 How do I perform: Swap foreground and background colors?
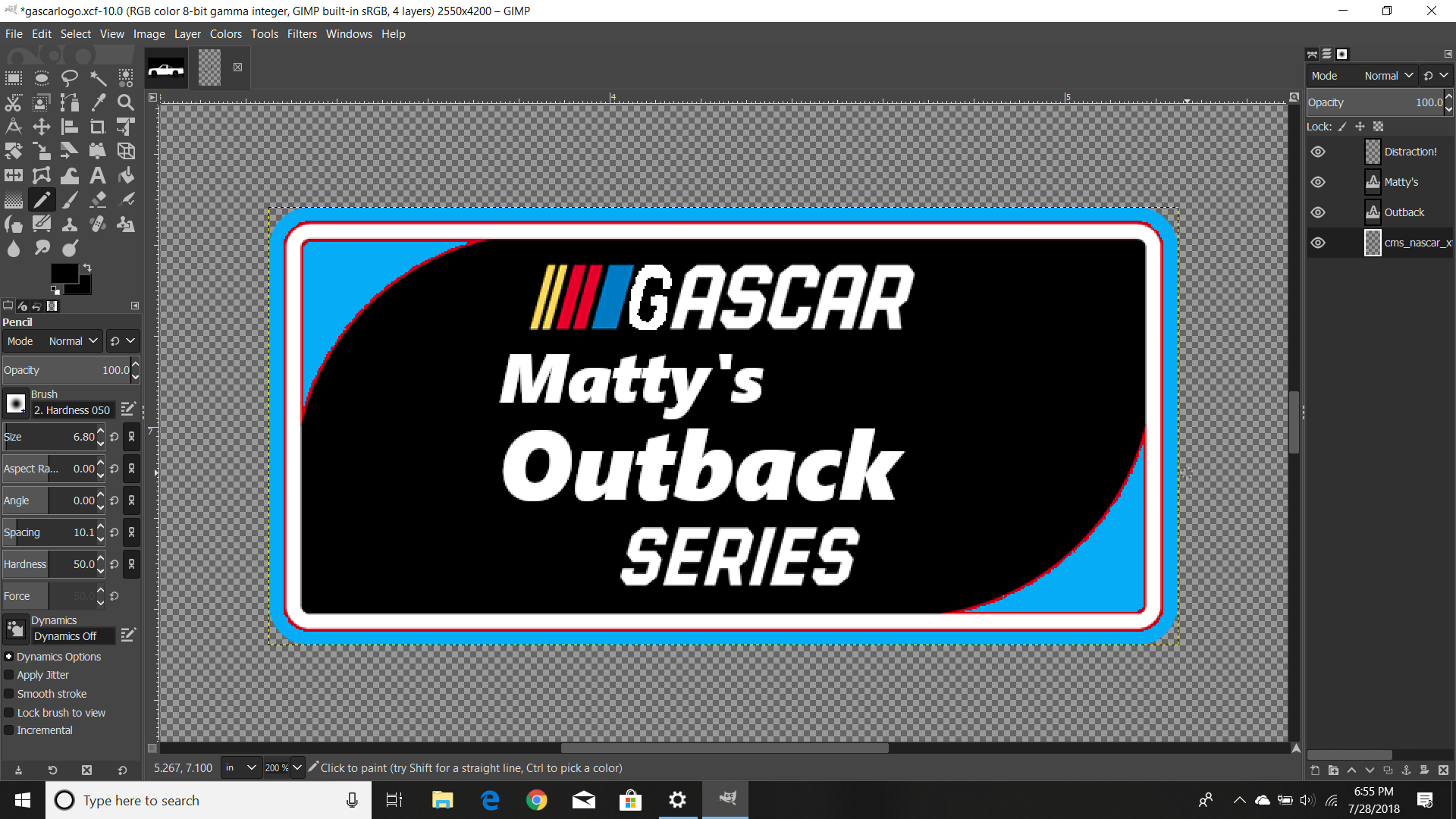pos(87,267)
